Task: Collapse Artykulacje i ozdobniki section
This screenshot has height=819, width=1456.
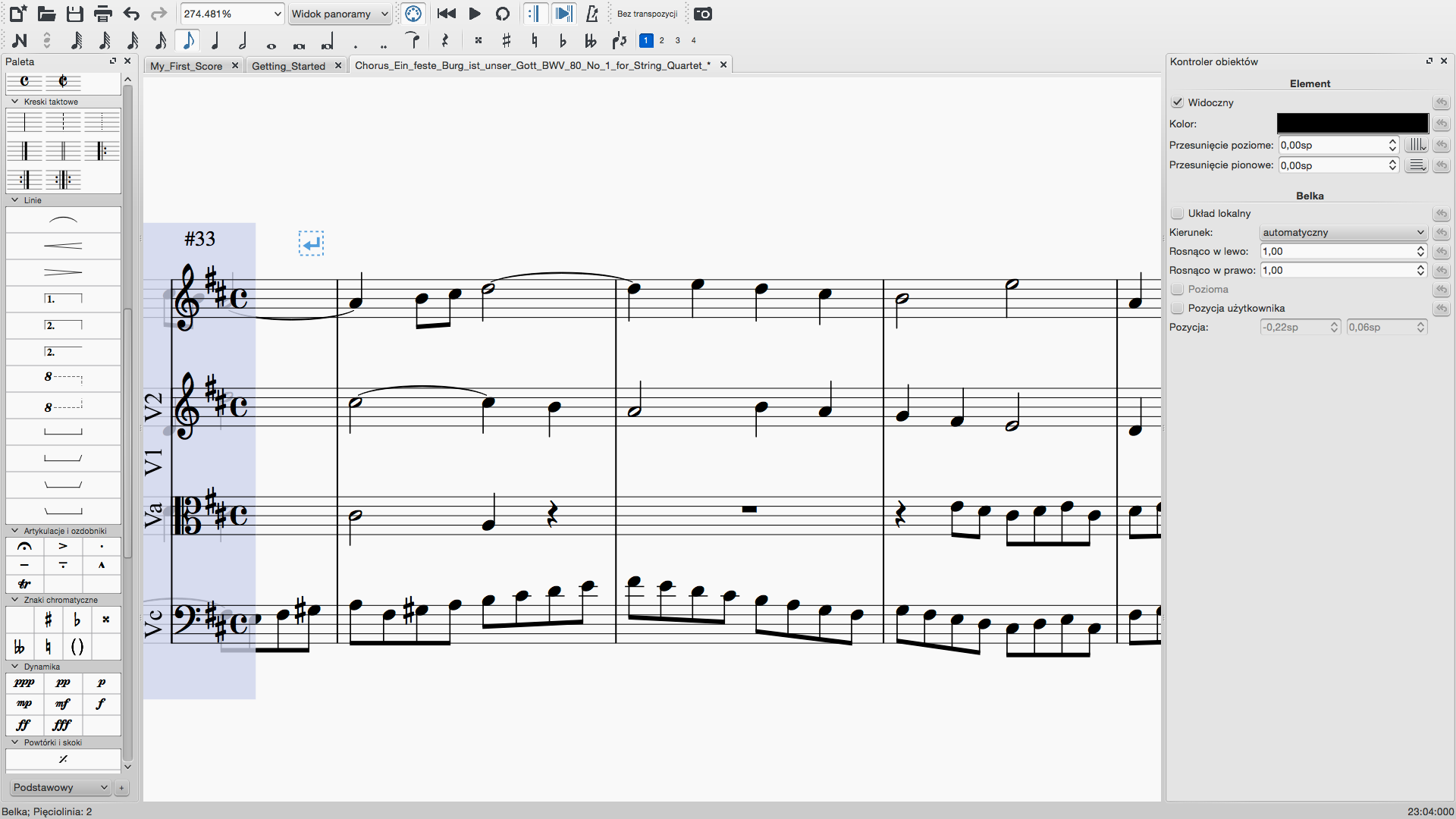Action: pos(14,531)
